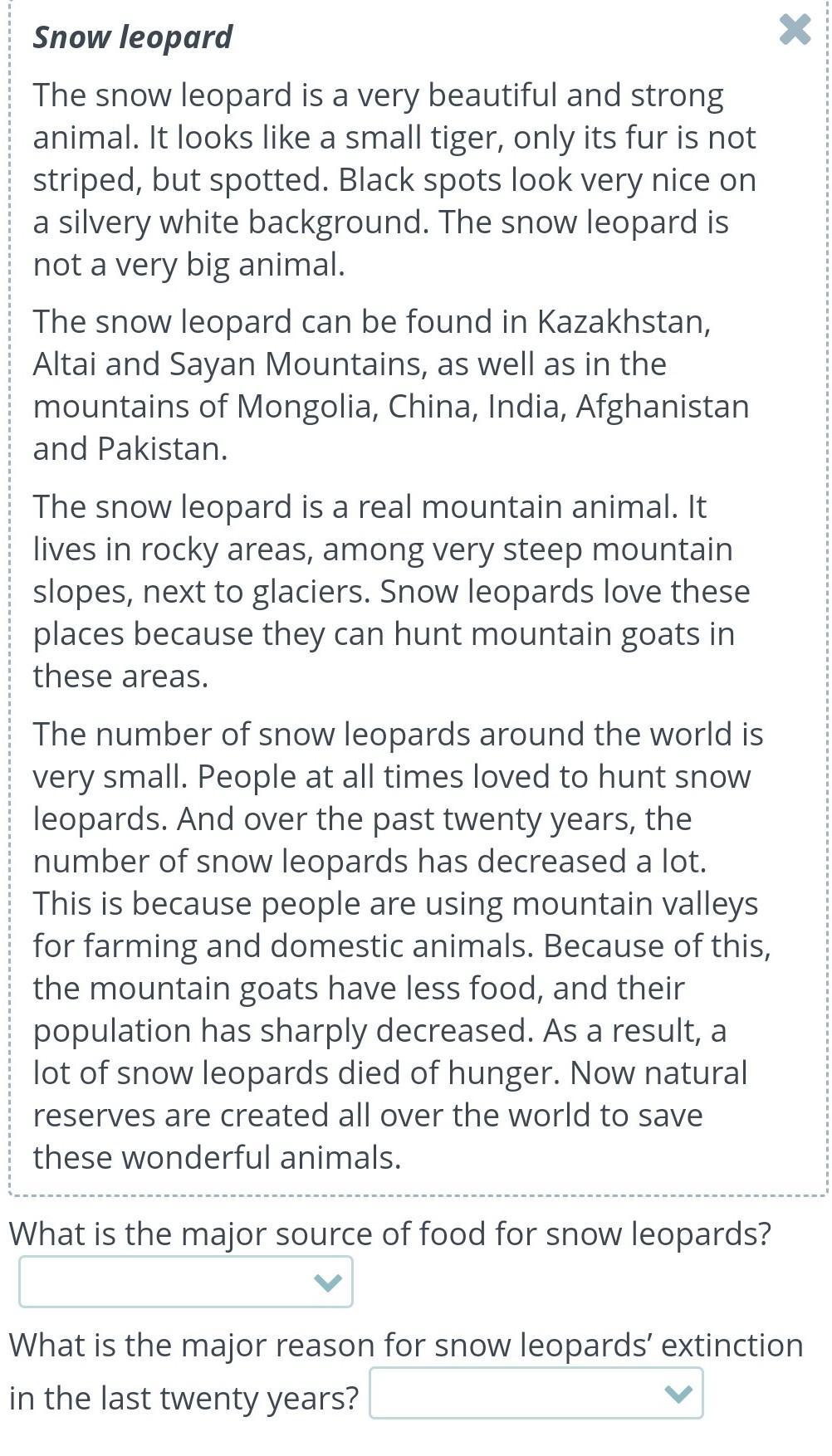Click the "Snow leopard" passage heading
The image size is (832, 1456).
(133, 37)
